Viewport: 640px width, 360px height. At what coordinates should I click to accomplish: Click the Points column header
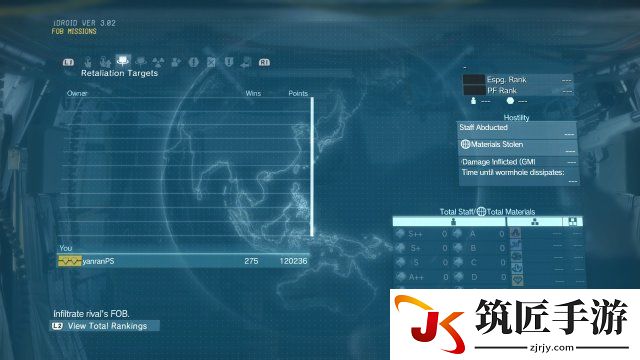pos(298,93)
